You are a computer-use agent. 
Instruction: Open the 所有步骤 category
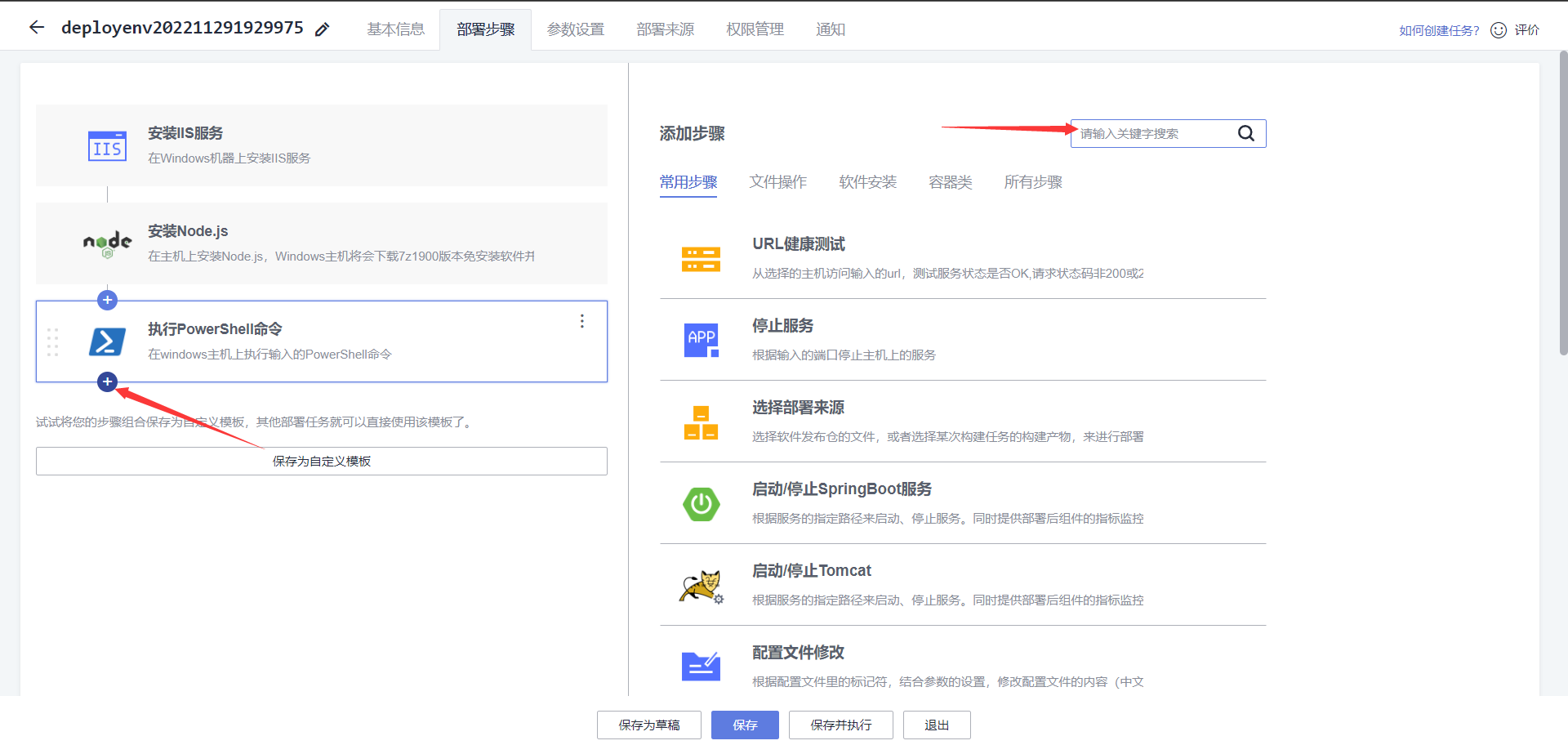(1032, 182)
